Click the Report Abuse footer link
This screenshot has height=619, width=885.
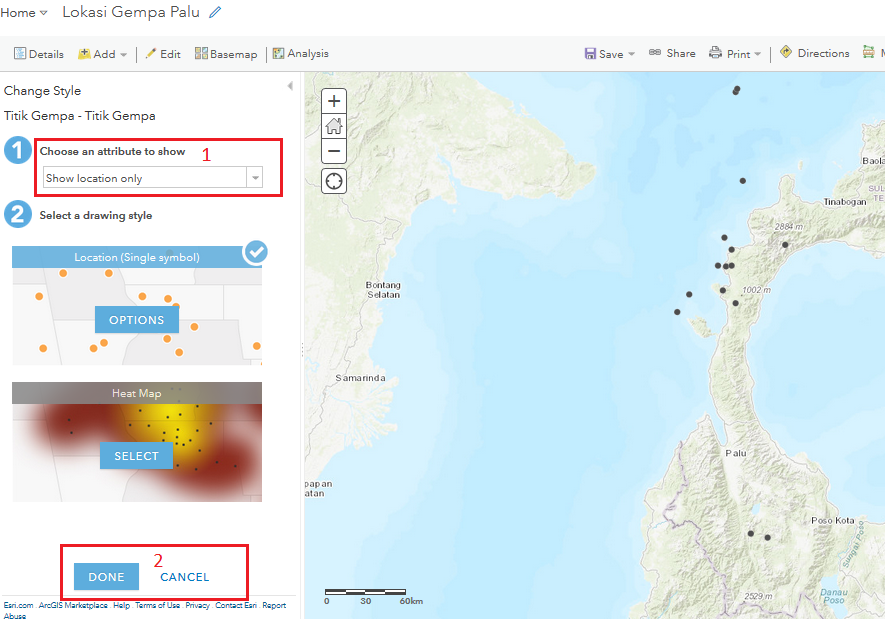274,605
